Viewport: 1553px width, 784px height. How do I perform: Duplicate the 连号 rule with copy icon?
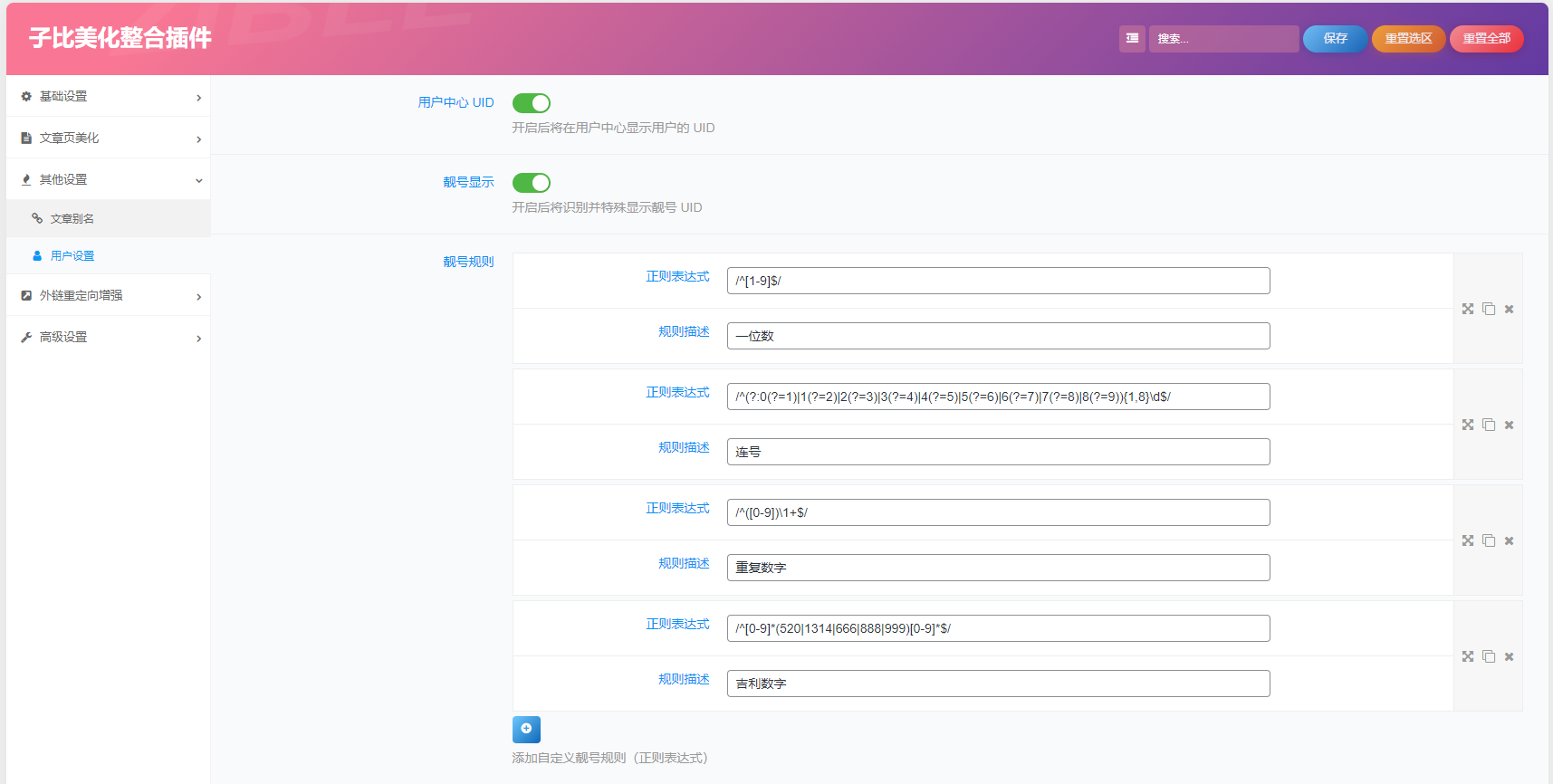click(x=1489, y=425)
